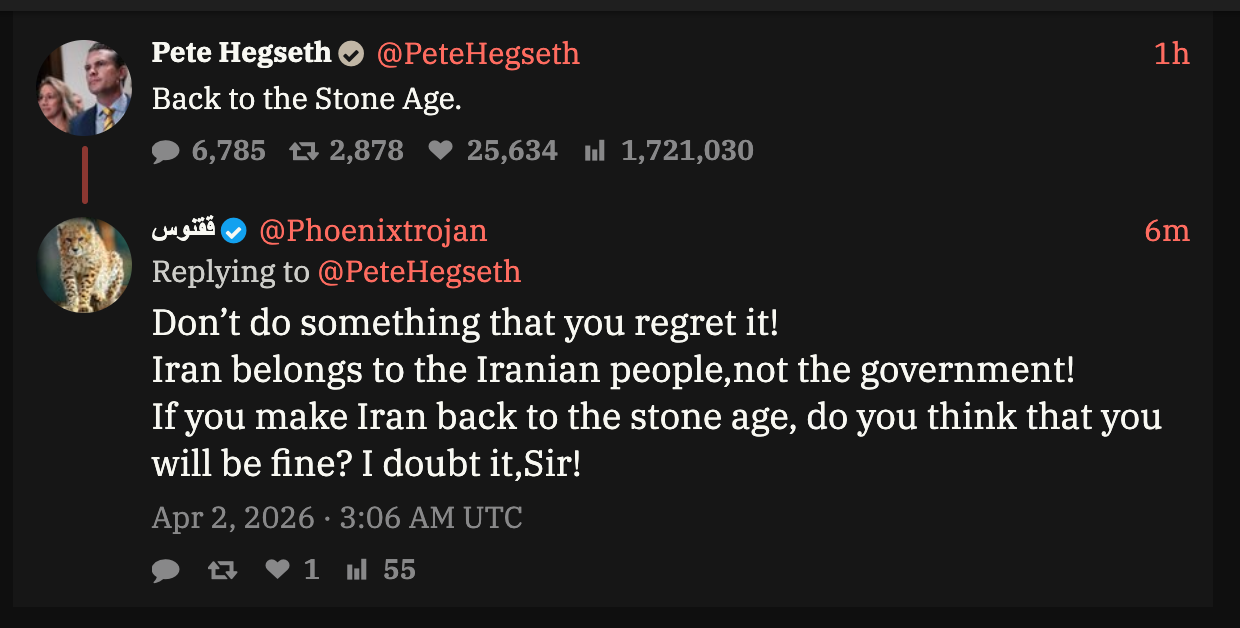Open the 6m timestamp link

1166,231
